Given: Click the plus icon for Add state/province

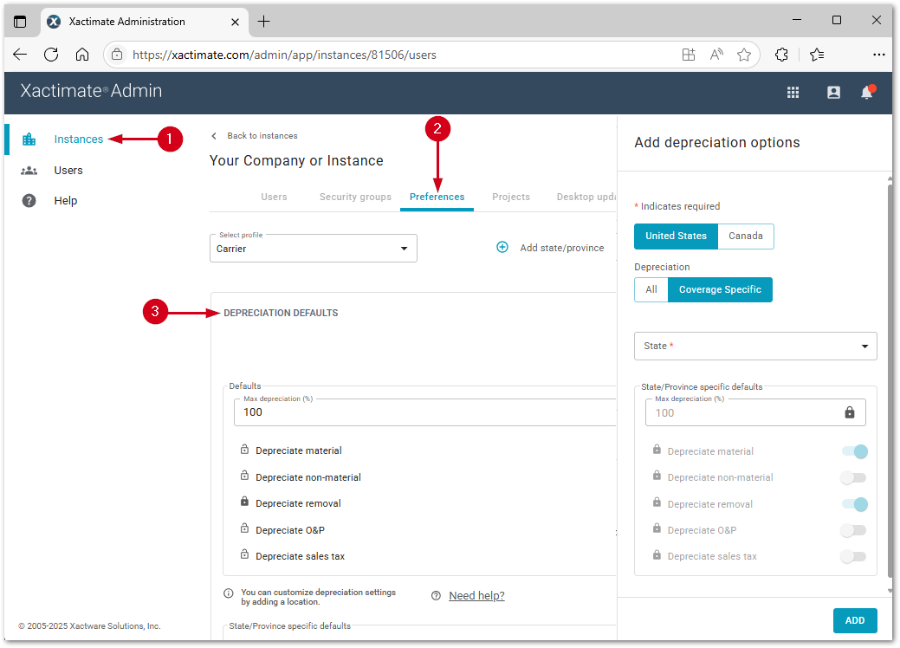Looking at the screenshot, I should tap(503, 247).
